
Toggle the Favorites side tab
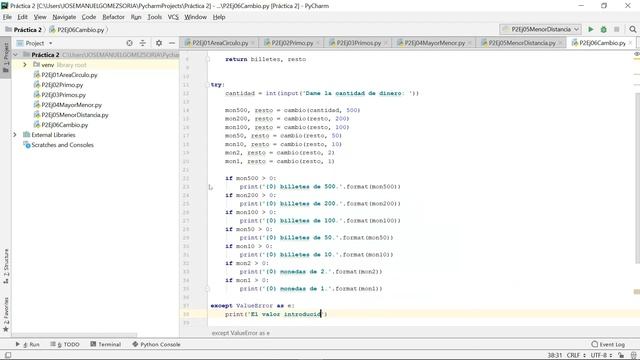point(6,315)
